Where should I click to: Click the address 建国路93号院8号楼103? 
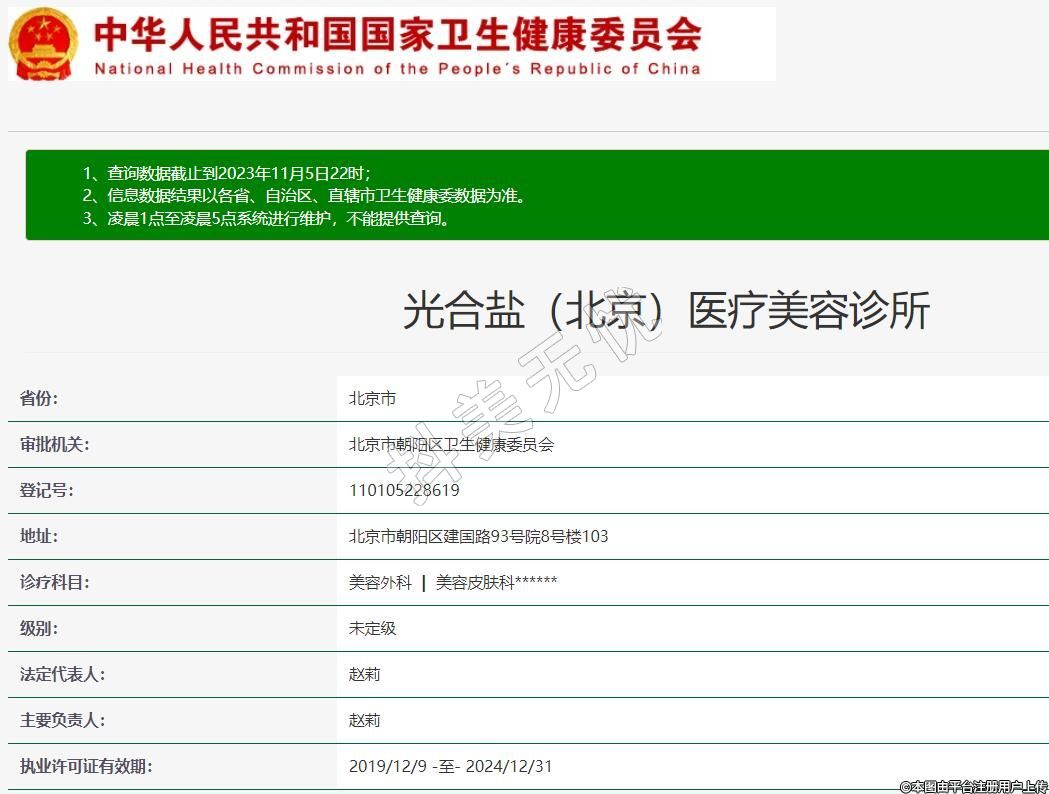tap(478, 536)
